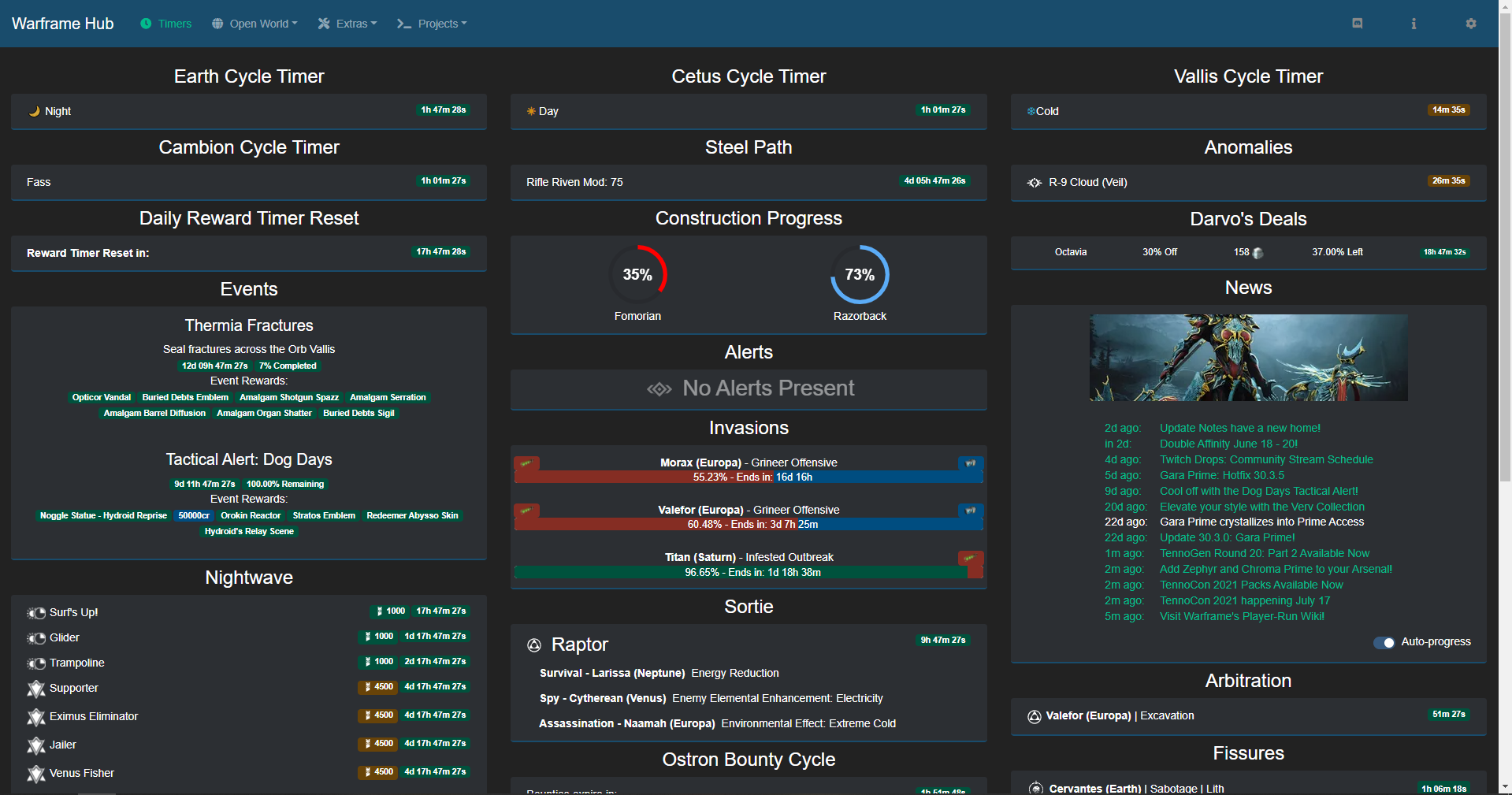Image resolution: width=1512 pixels, height=795 pixels.
Task: Open 'Update Notes have a new home!' news
Action: point(1240,429)
